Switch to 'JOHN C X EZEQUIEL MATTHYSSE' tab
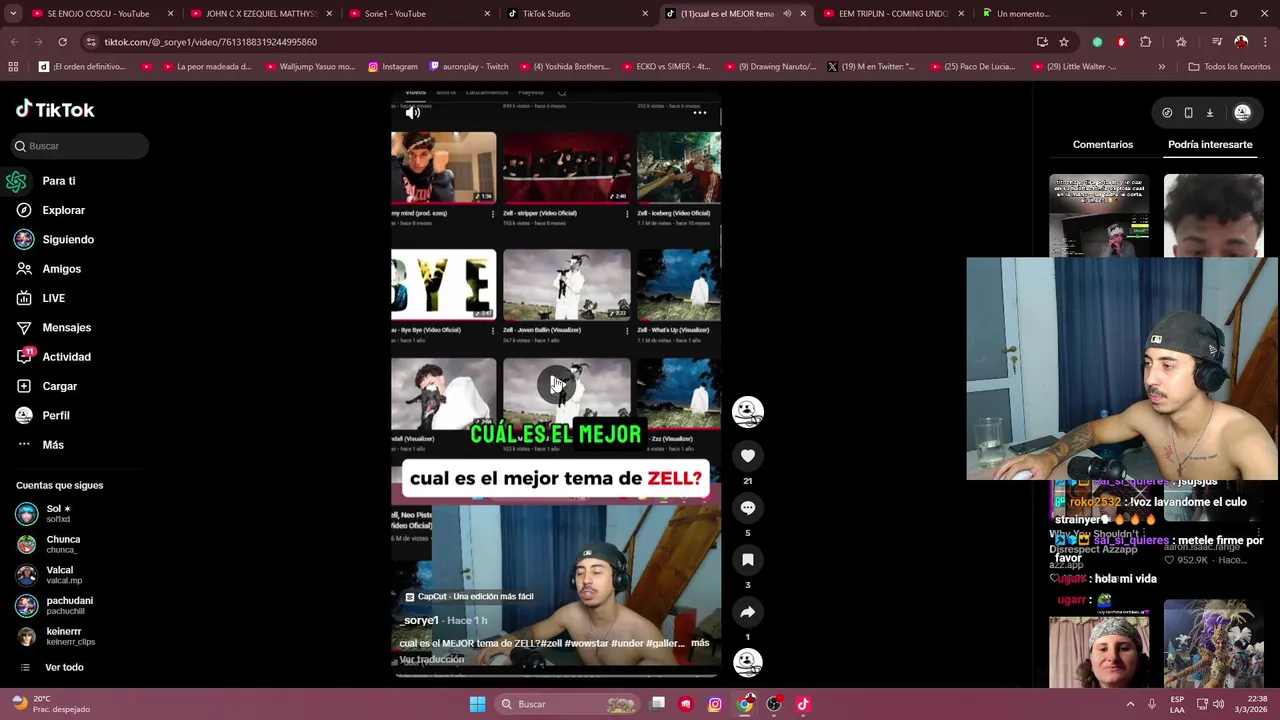 260,14
